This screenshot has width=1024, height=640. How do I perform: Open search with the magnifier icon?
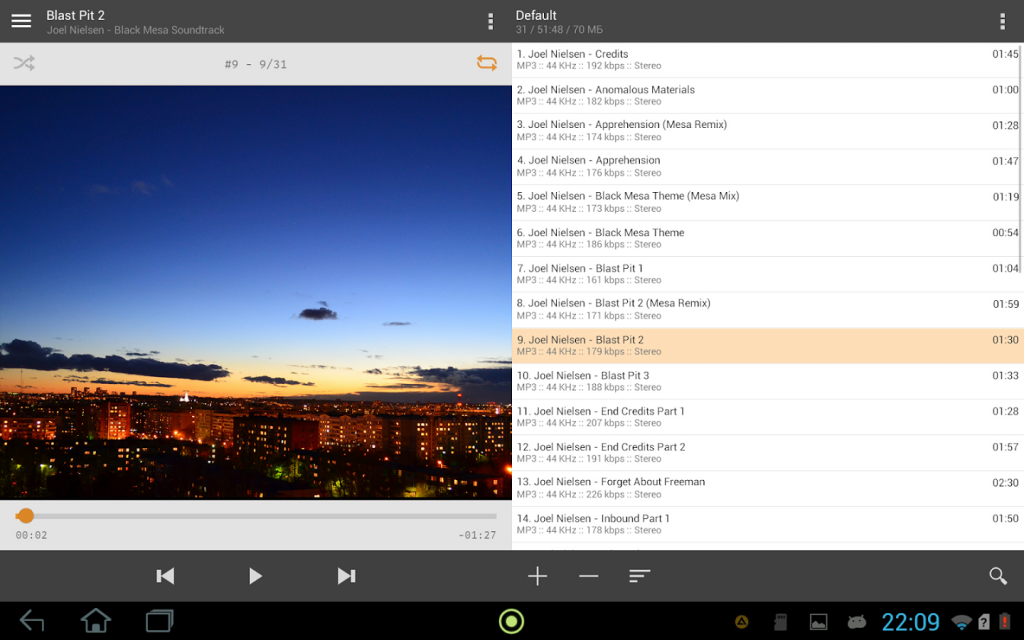[997, 576]
